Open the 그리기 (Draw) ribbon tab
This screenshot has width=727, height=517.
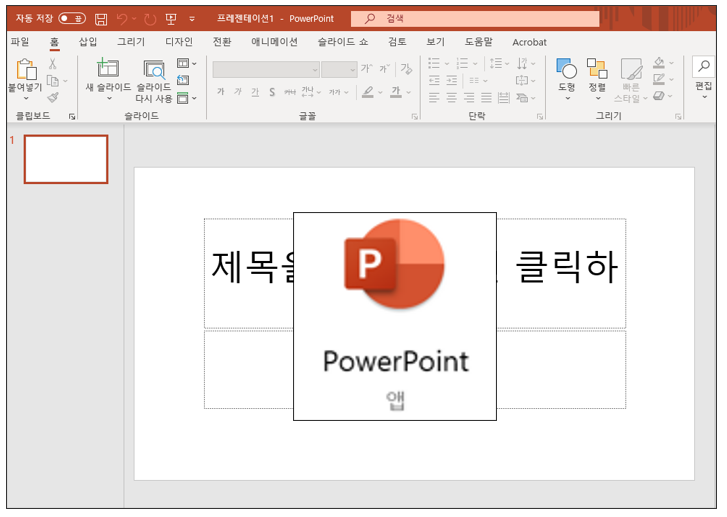pyautogui.click(x=131, y=42)
